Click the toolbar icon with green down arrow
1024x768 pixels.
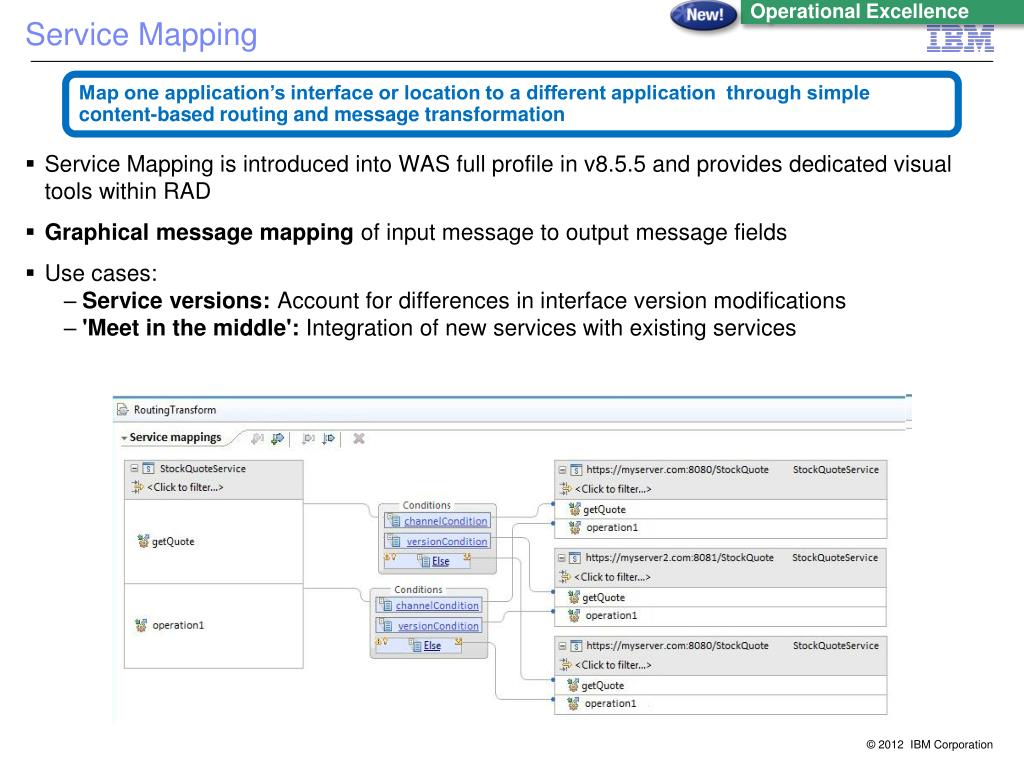[x=278, y=438]
